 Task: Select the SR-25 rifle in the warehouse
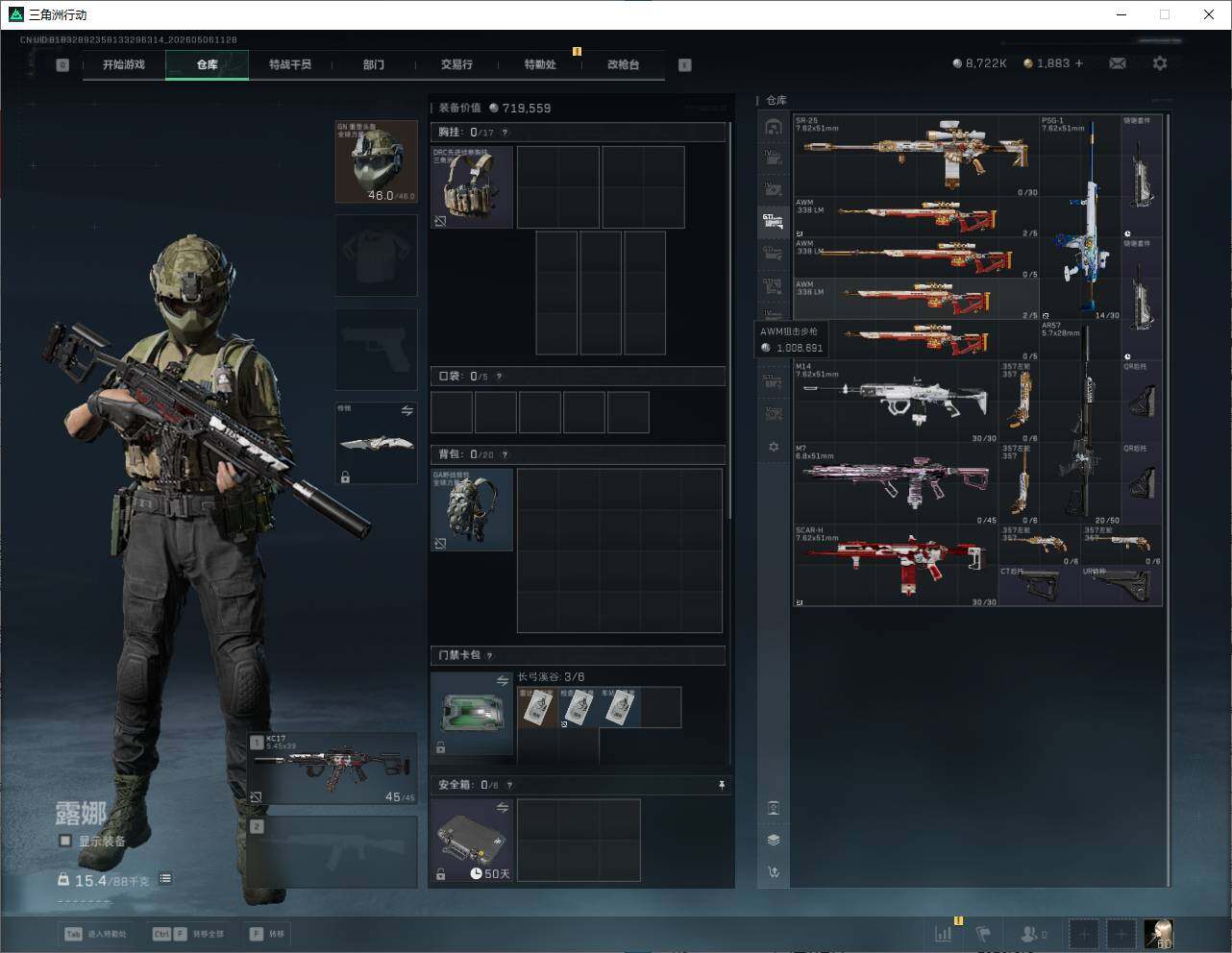(916, 156)
